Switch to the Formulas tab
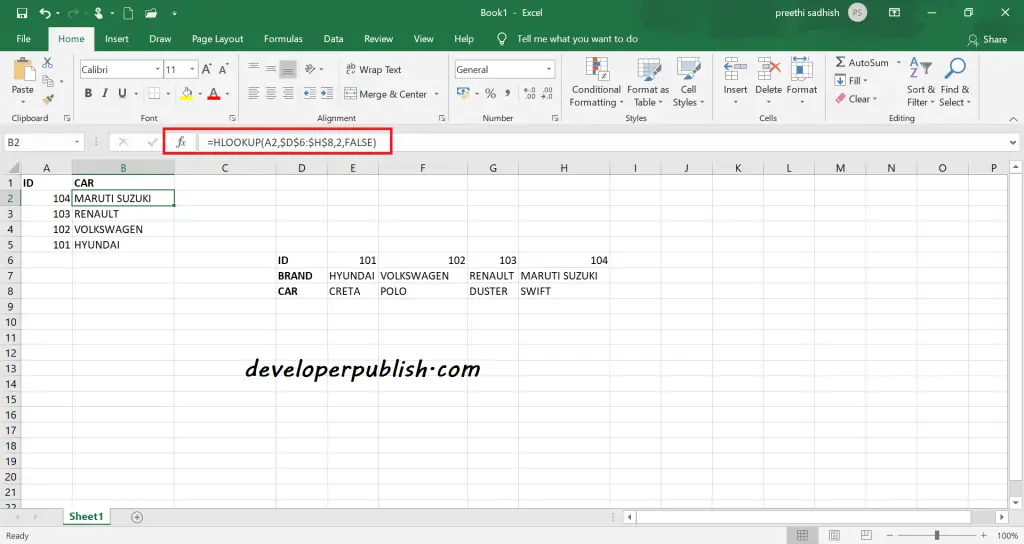1024x544 pixels. coord(283,39)
